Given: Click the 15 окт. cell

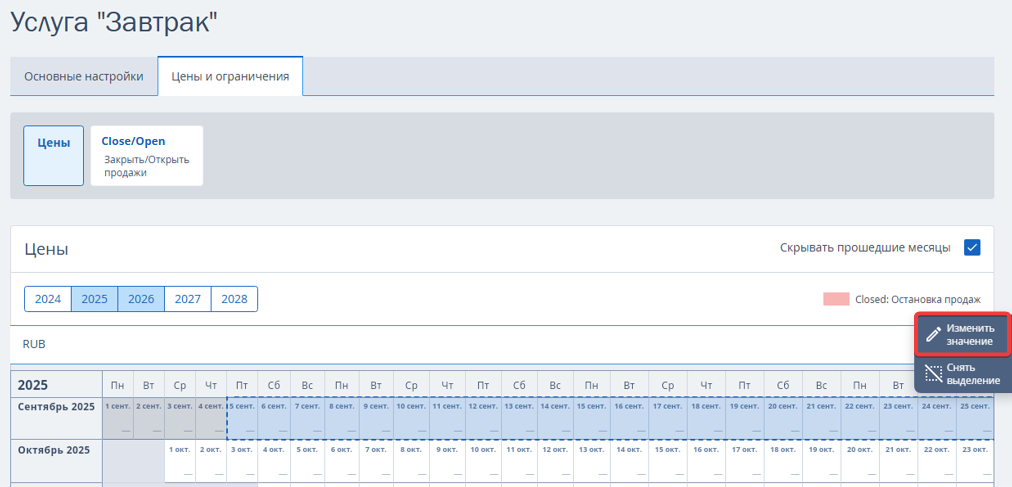Looking at the screenshot, I should pos(668,461).
